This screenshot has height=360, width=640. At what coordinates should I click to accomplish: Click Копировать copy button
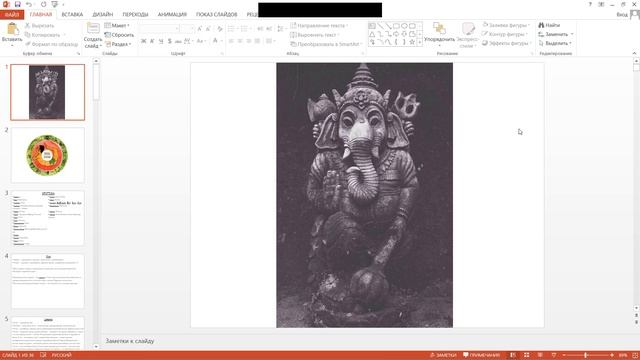[42, 35]
